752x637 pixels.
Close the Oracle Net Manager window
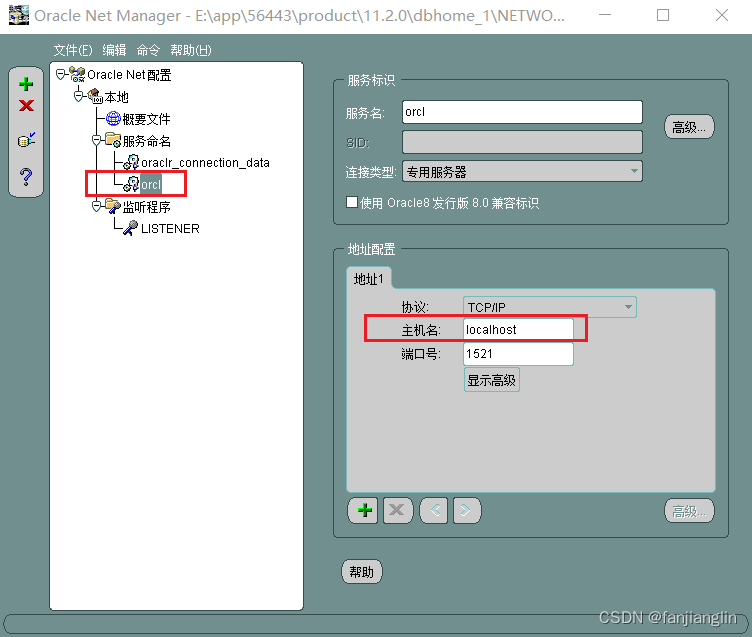click(x=722, y=15)
